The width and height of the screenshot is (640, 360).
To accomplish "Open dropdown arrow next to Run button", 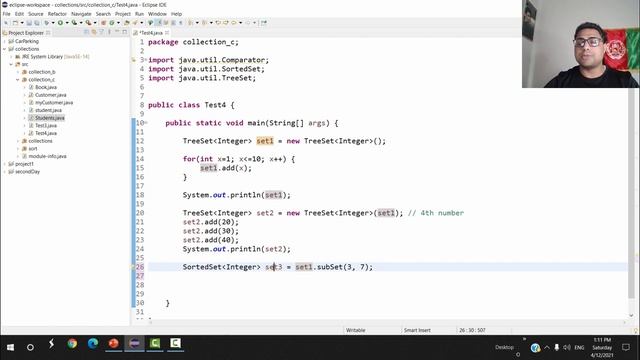I will point(67,23).
